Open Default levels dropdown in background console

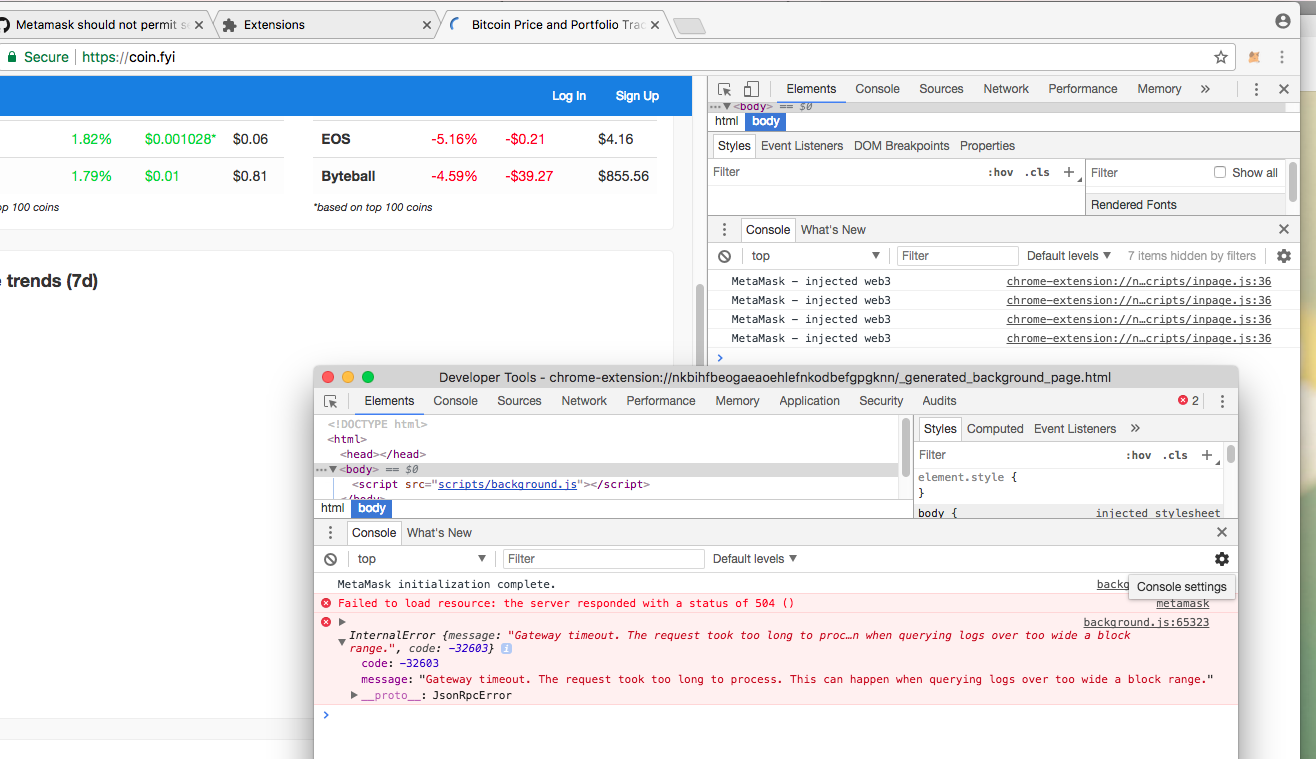click(755, 559)
